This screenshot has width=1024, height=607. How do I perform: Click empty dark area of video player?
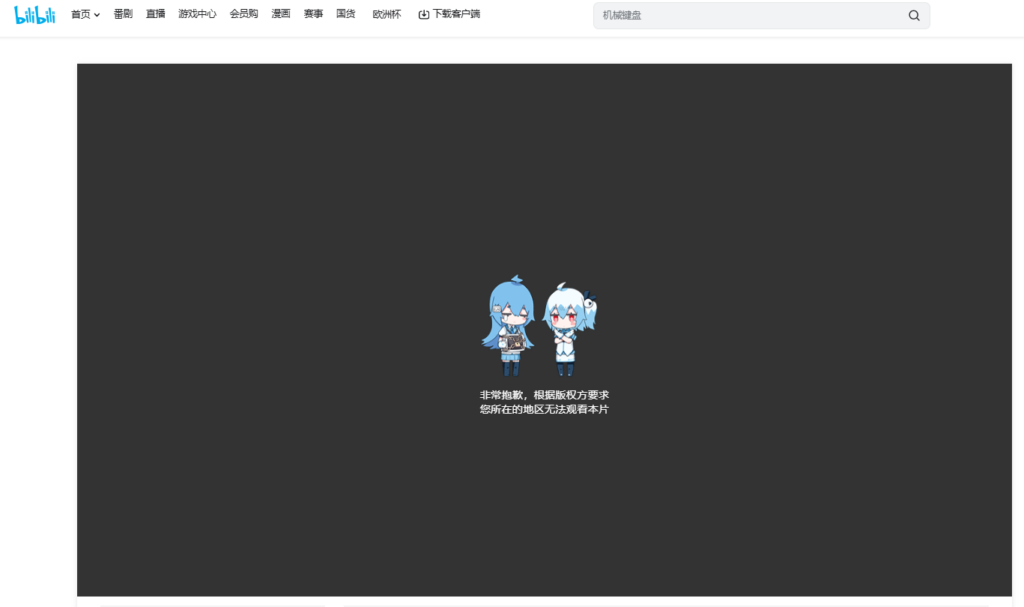250,200
